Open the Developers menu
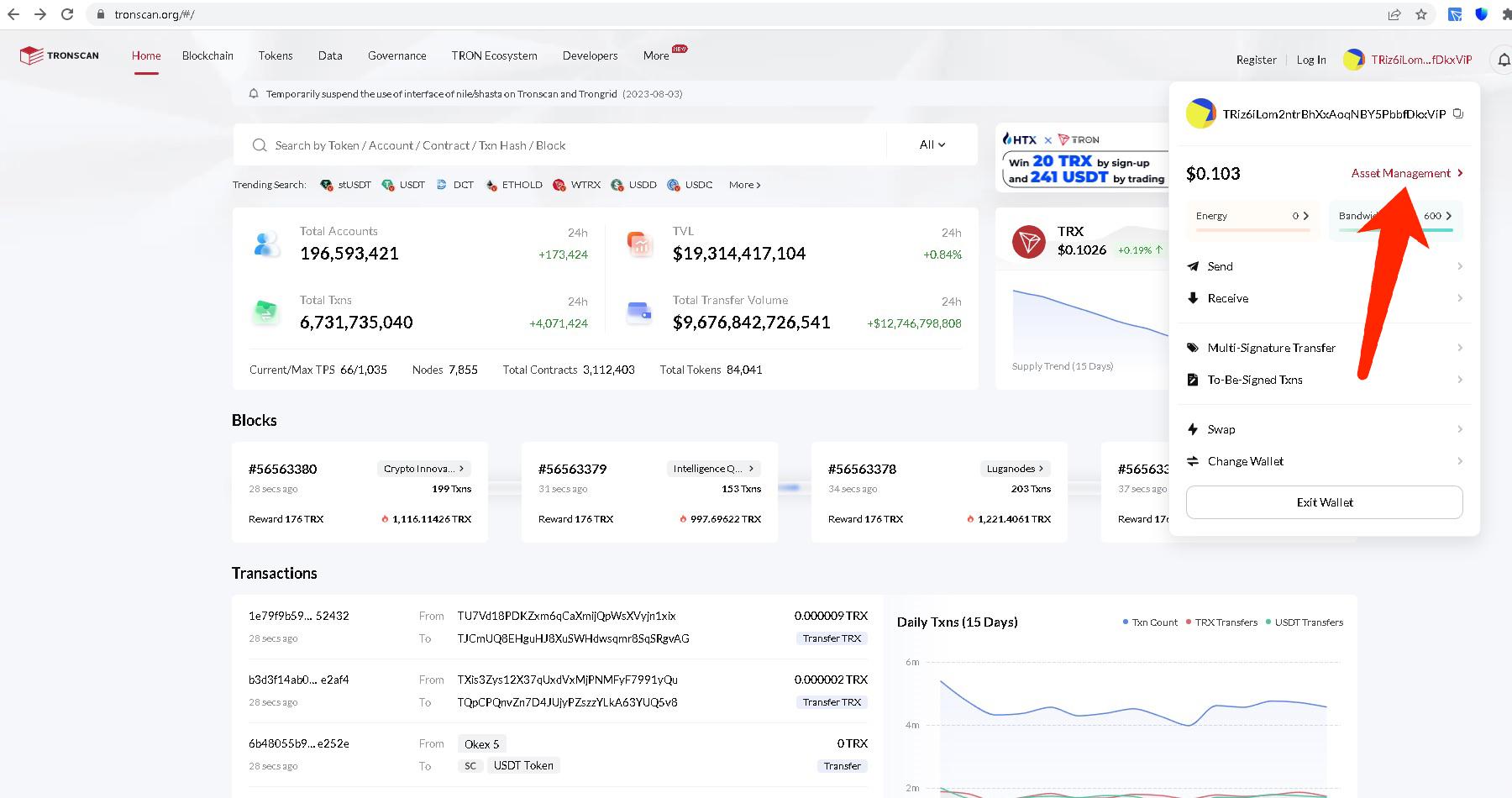This screenshot has width=1512, height=798. (590, 55)
